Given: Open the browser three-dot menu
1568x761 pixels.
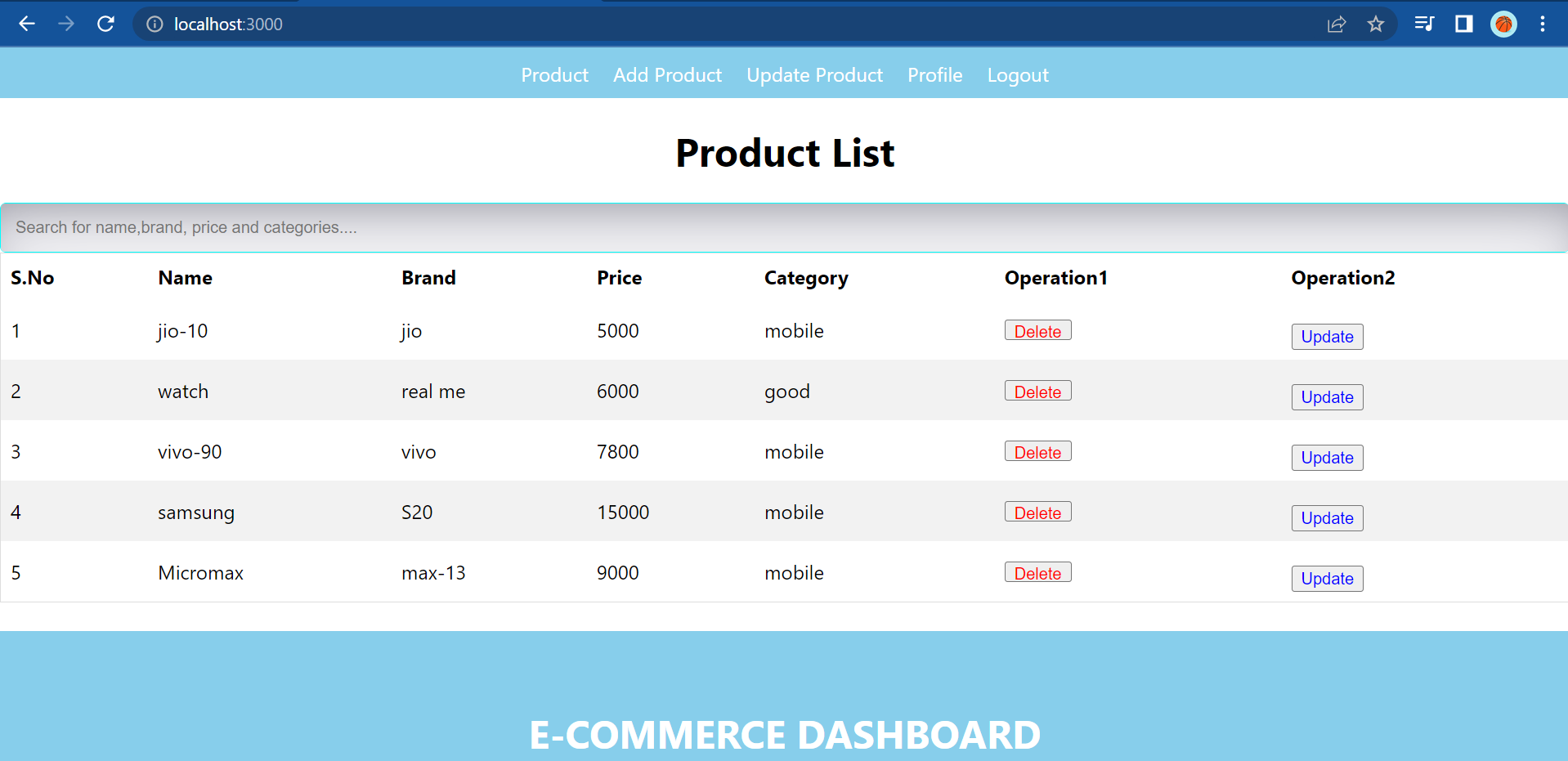Looking at the screenshot, I should point(1543,24).
